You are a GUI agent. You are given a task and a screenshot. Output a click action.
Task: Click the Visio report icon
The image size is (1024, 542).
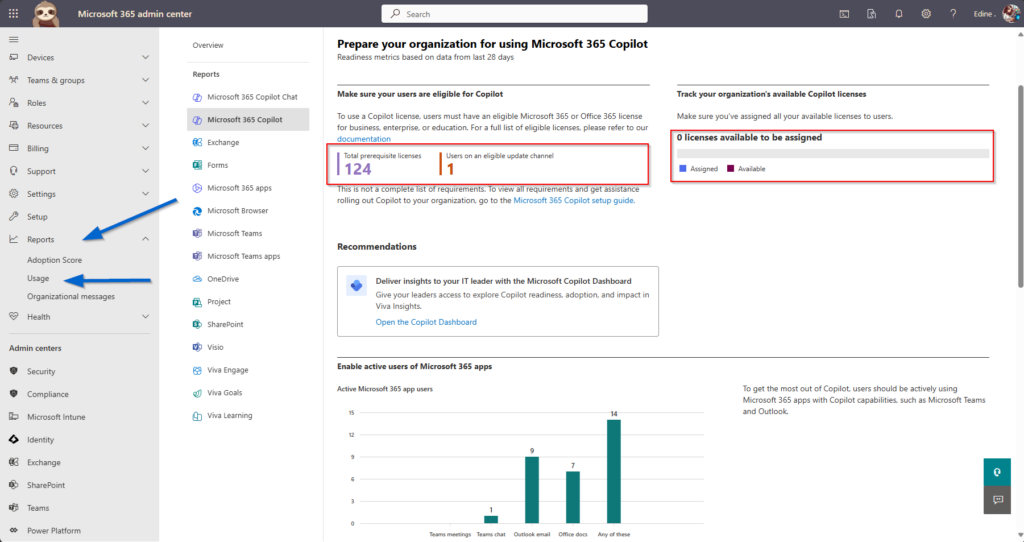click(x=197, y=347)
